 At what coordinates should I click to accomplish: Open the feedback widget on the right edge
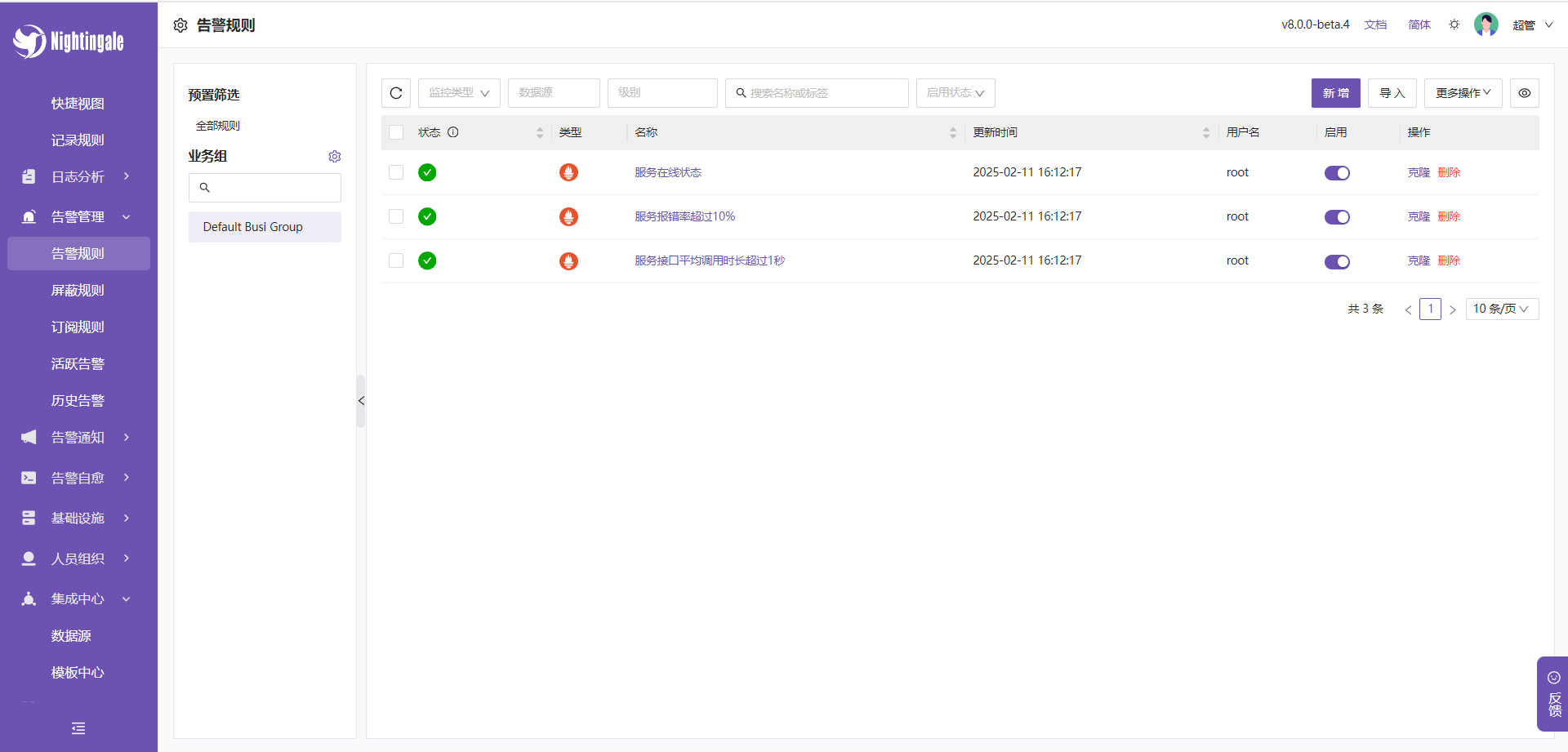[1553, 693]
